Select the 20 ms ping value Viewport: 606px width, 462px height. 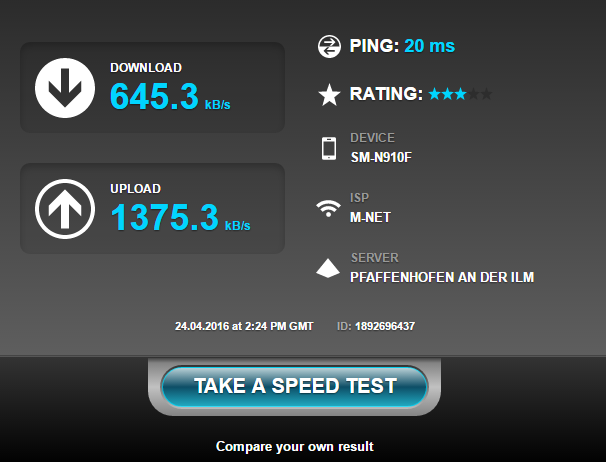(x=429, y=46)
